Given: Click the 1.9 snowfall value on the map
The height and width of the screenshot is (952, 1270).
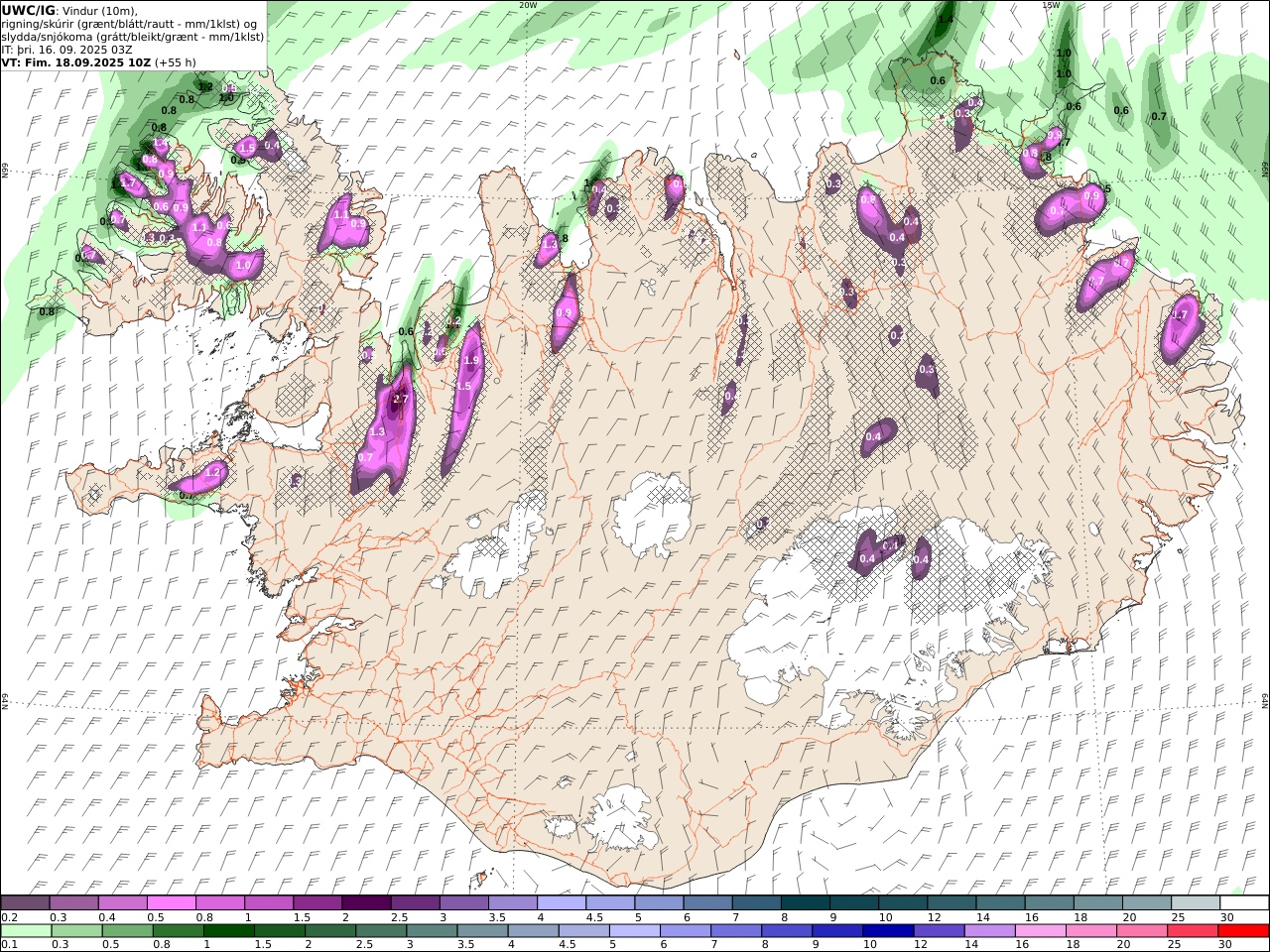Looking at the screenshot, I should point(471,360).
